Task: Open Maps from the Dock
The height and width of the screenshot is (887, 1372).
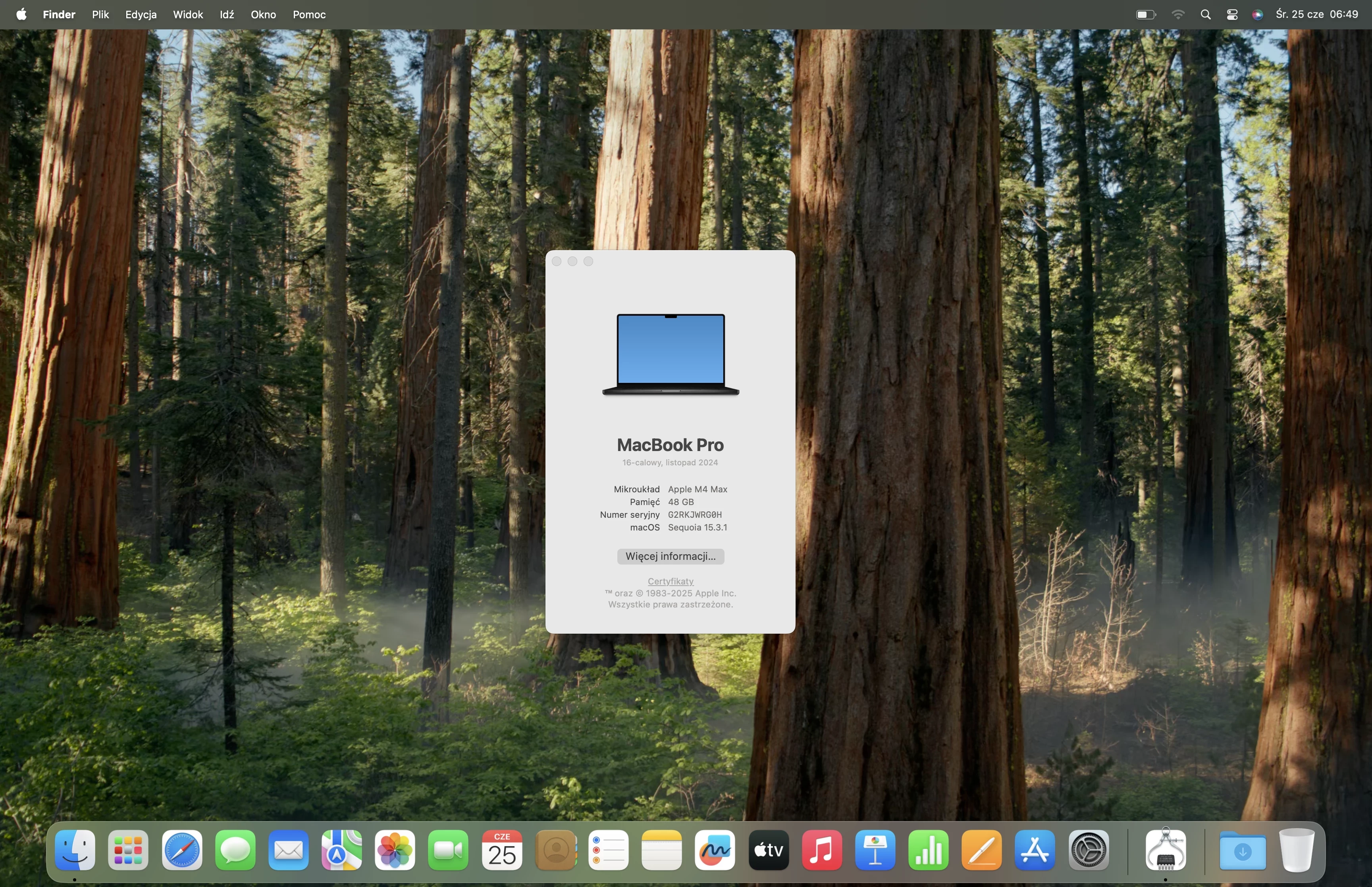Action: (x=342, y=850)
